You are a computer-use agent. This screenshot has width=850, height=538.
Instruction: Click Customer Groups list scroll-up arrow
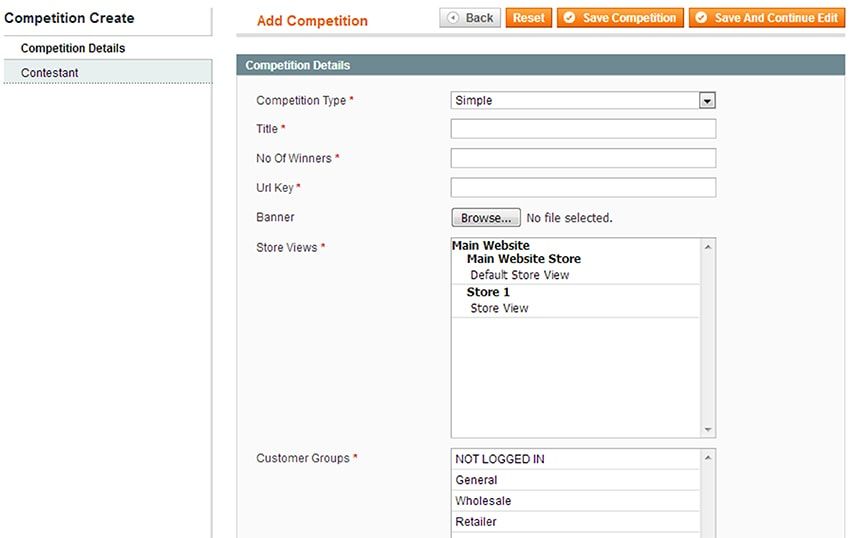point(709,457)
